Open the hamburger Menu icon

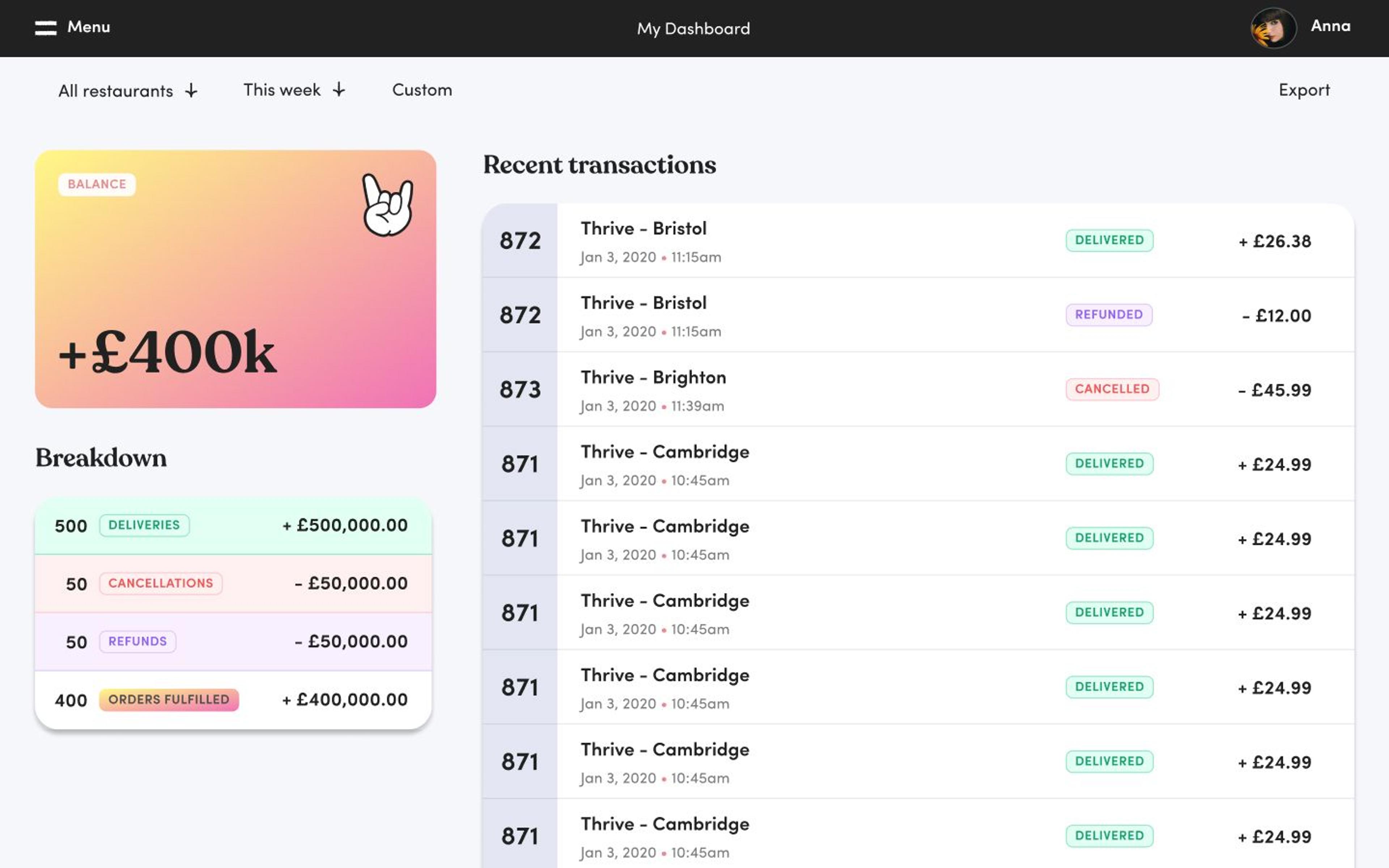[x=45, y=28]
